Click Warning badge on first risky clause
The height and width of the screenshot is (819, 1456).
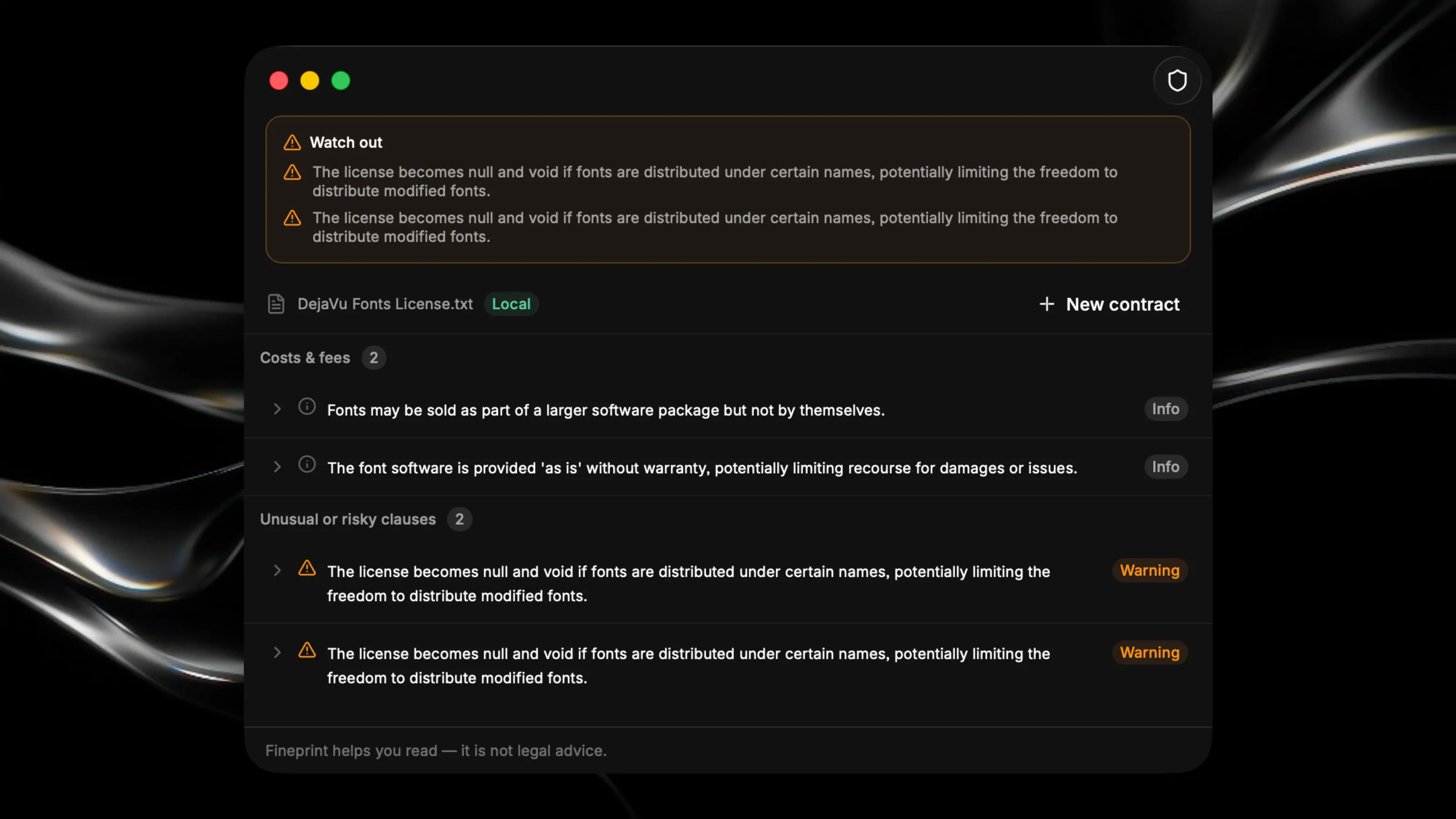point(1150,570)
